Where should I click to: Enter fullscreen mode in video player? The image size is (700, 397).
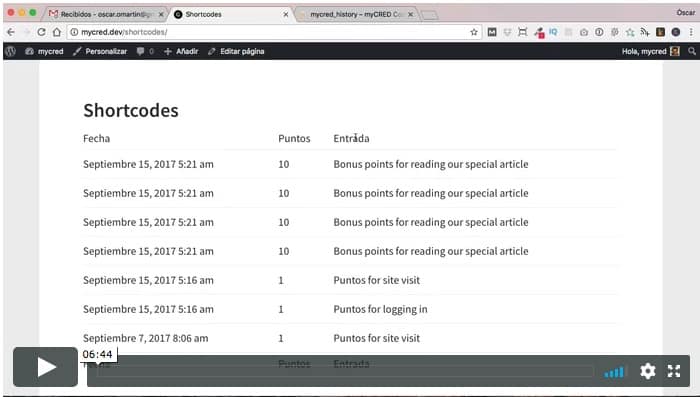[674, 371]
